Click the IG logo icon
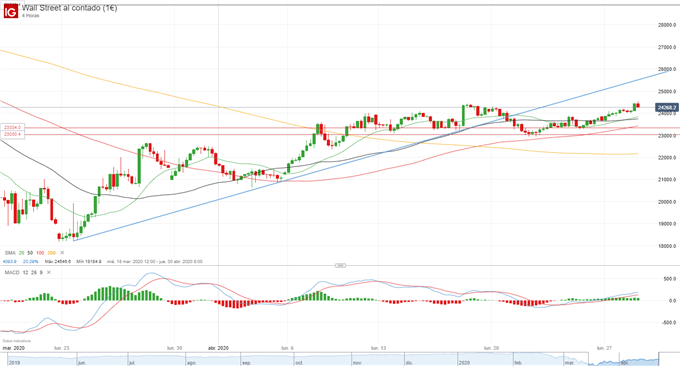Viewport: 680px width, 366px height. (x=11, y=12)
